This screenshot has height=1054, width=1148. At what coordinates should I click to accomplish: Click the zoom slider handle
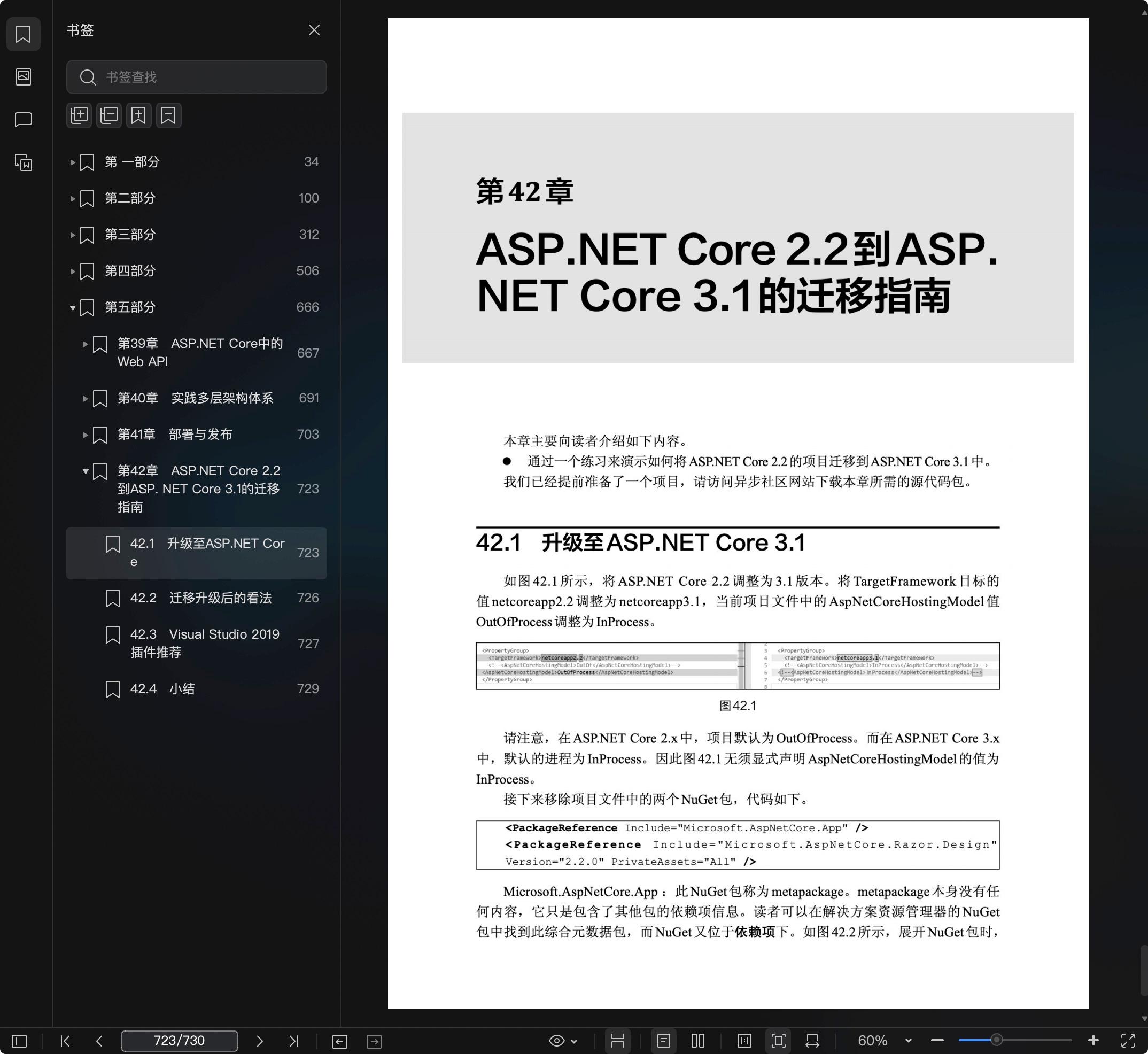(x=996, y=1040)
